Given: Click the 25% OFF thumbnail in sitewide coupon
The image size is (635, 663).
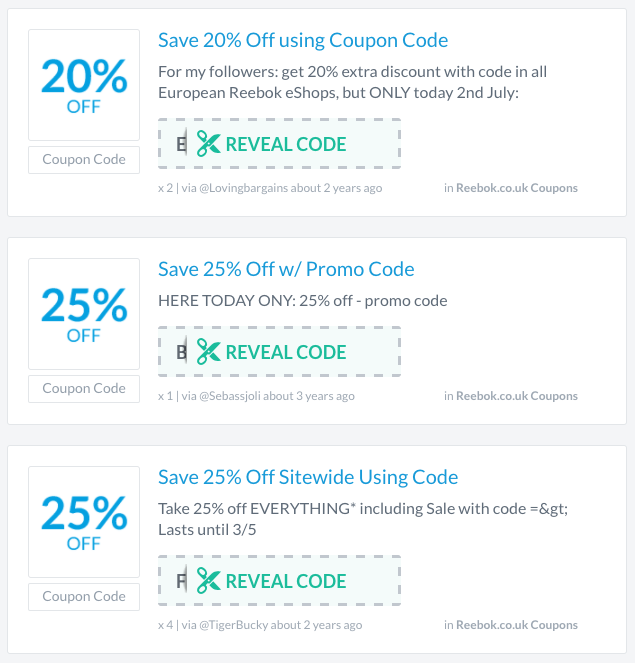Looking at the screenshot, I should tap(84, 522).
